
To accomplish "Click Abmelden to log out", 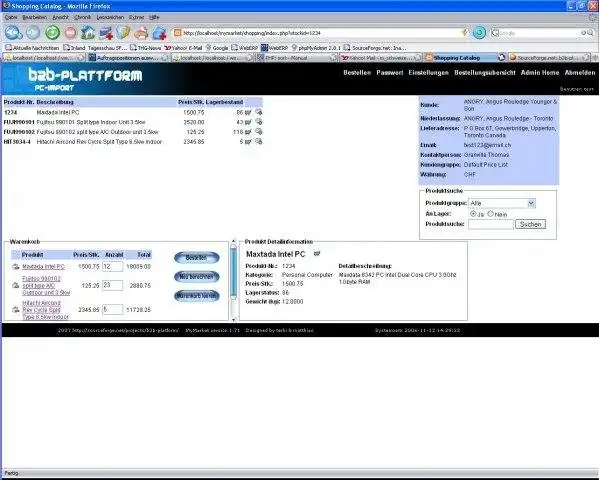I will (x=580, y=73).
